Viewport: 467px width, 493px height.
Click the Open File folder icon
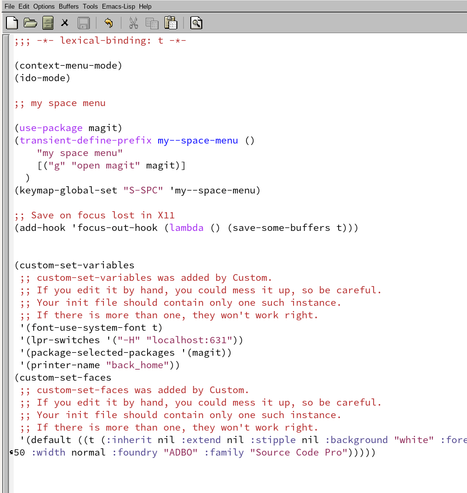tap(30, 23)
